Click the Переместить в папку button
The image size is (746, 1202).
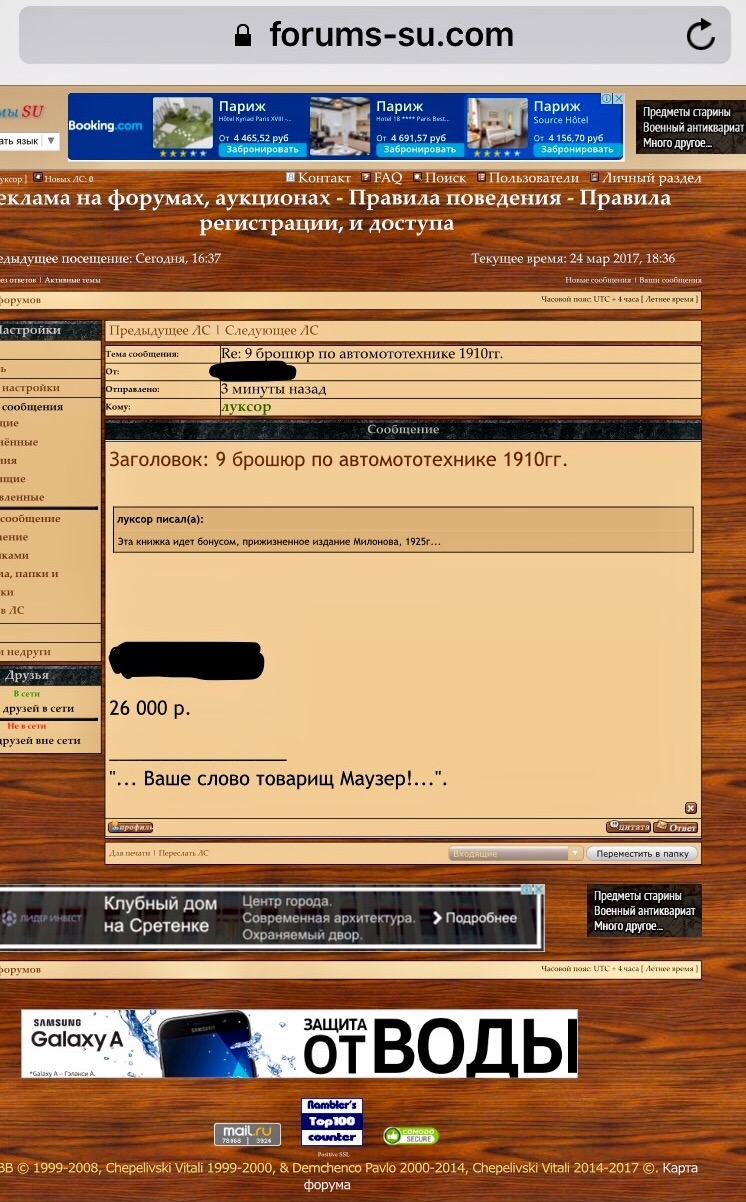(x=642, y=854)
